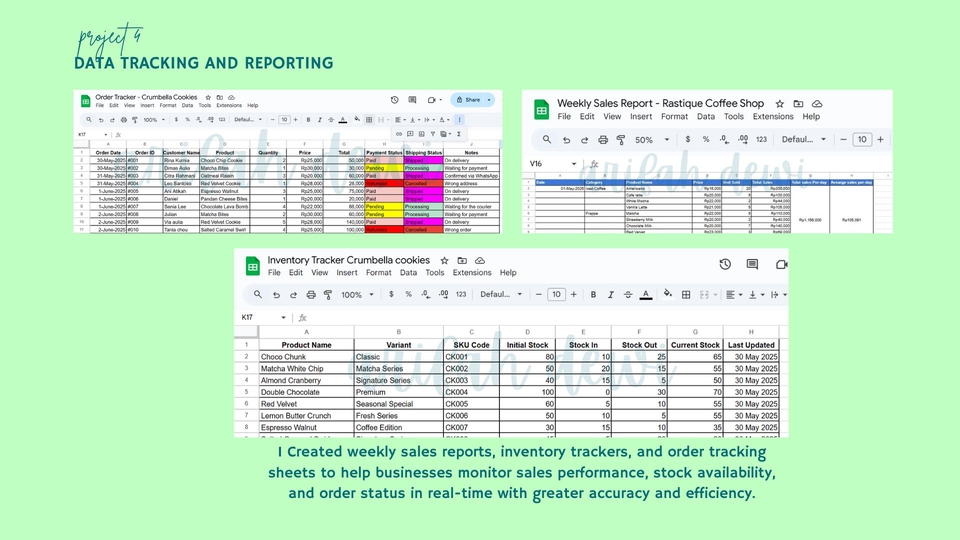
Task: Click font size field in Inventory Tracker
Action: [x=556, y=294]
